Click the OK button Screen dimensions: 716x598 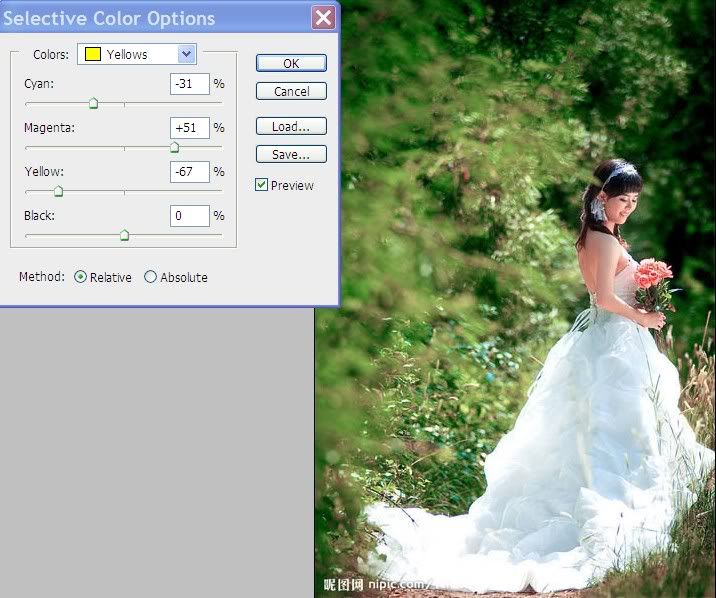point(291,63)
